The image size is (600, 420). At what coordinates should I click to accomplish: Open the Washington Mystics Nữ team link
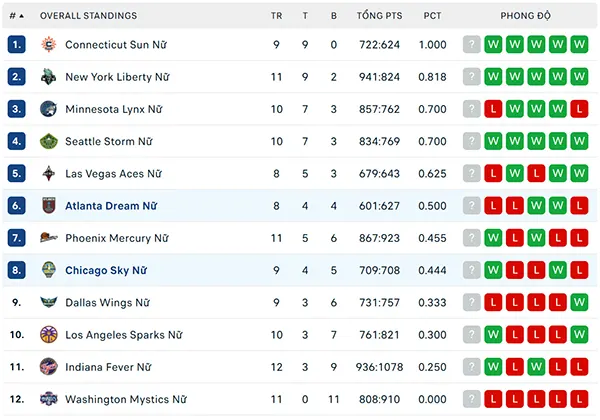126,399
